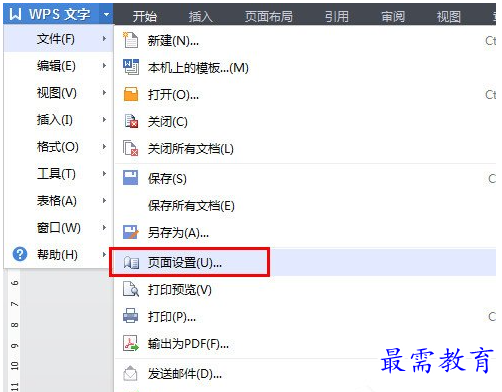
Task: Open the 帮助(H) menu
Action: [x=58, y=254]
